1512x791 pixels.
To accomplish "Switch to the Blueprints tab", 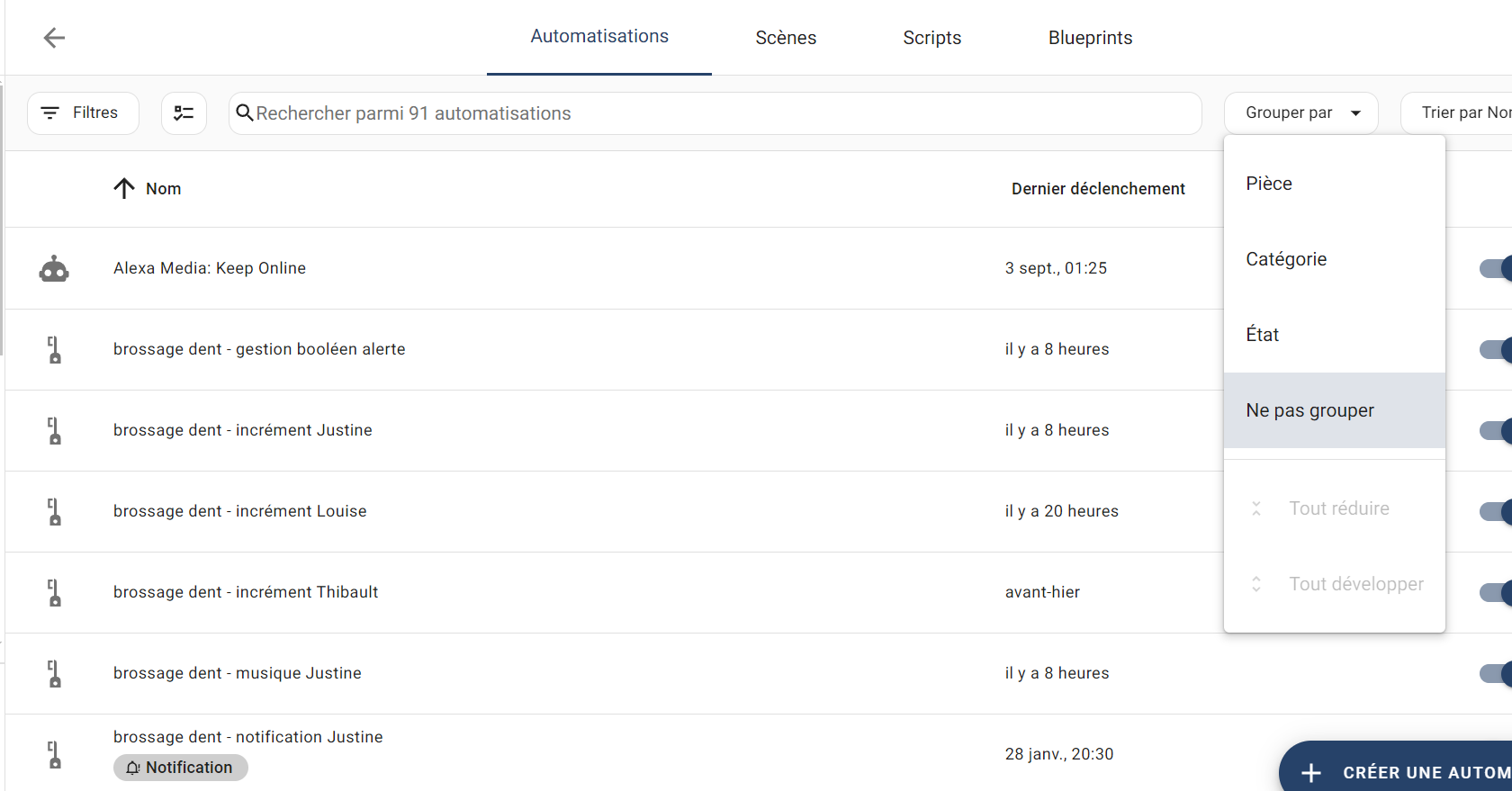I will pos(1090,38).
